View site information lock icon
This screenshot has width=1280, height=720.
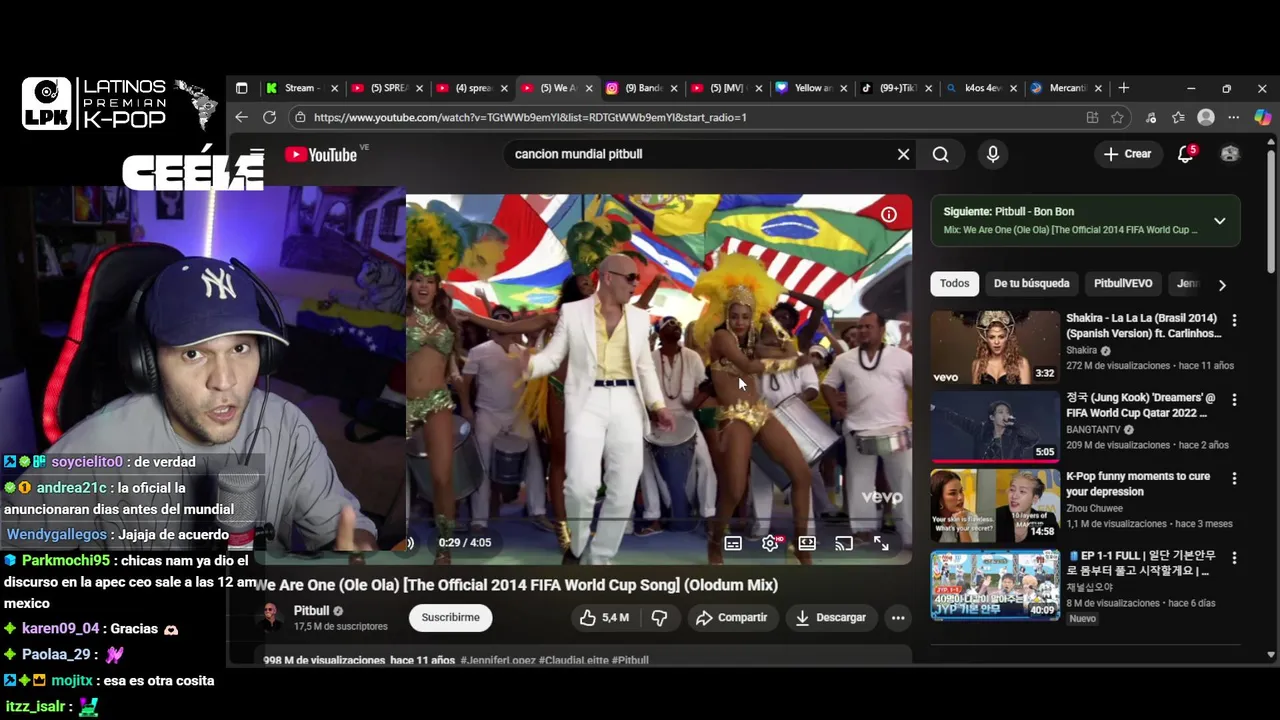point(300,117)
